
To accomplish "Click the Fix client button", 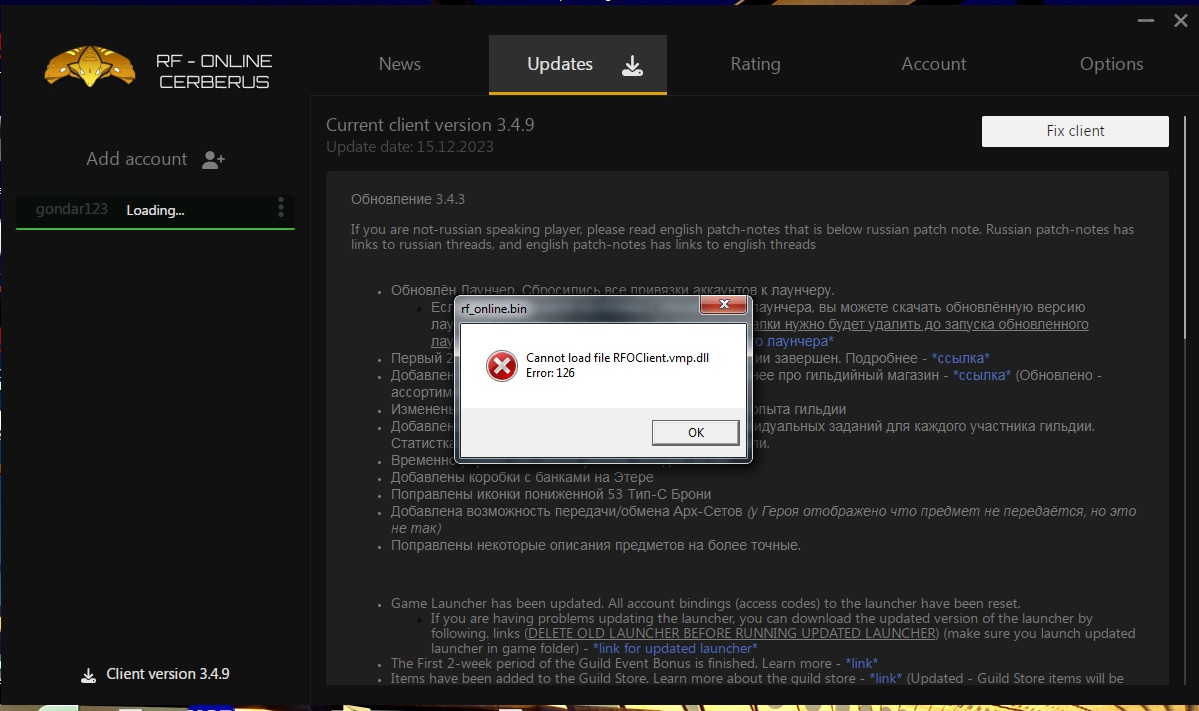I will click(x=1075, y=131).
